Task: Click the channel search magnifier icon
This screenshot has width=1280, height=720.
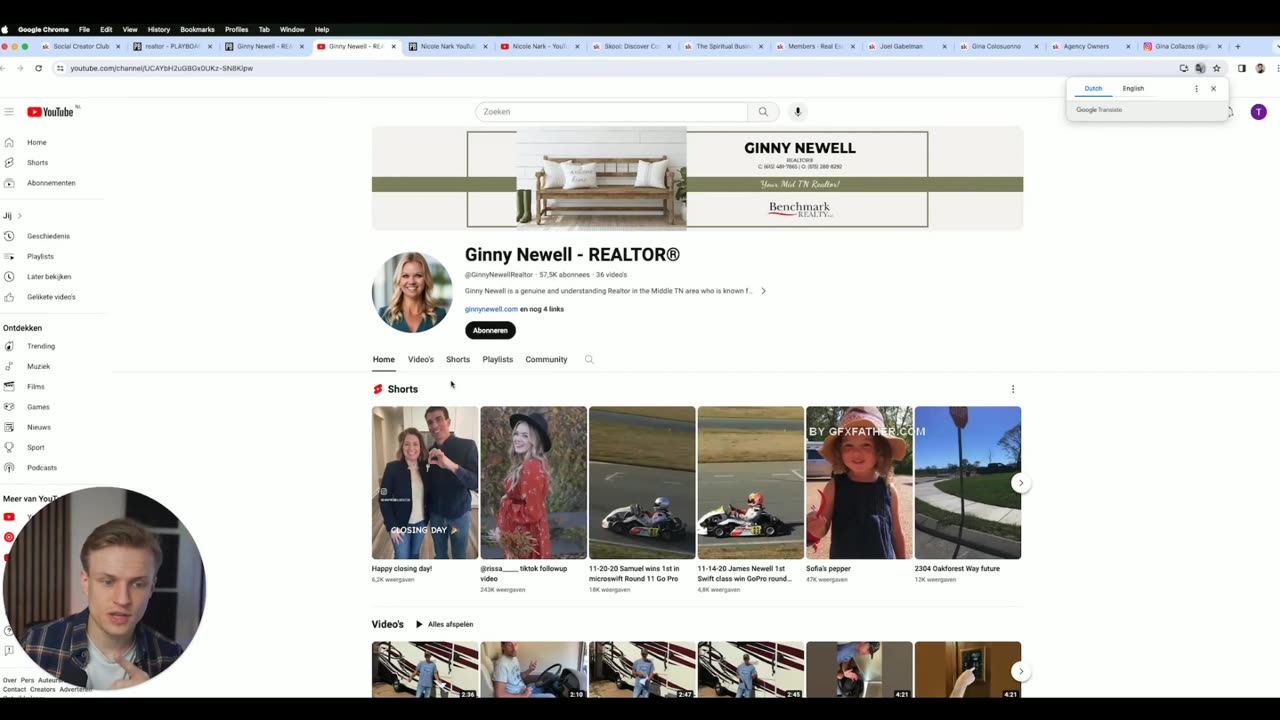Action: pyautogui.click(x=589, y=359)
